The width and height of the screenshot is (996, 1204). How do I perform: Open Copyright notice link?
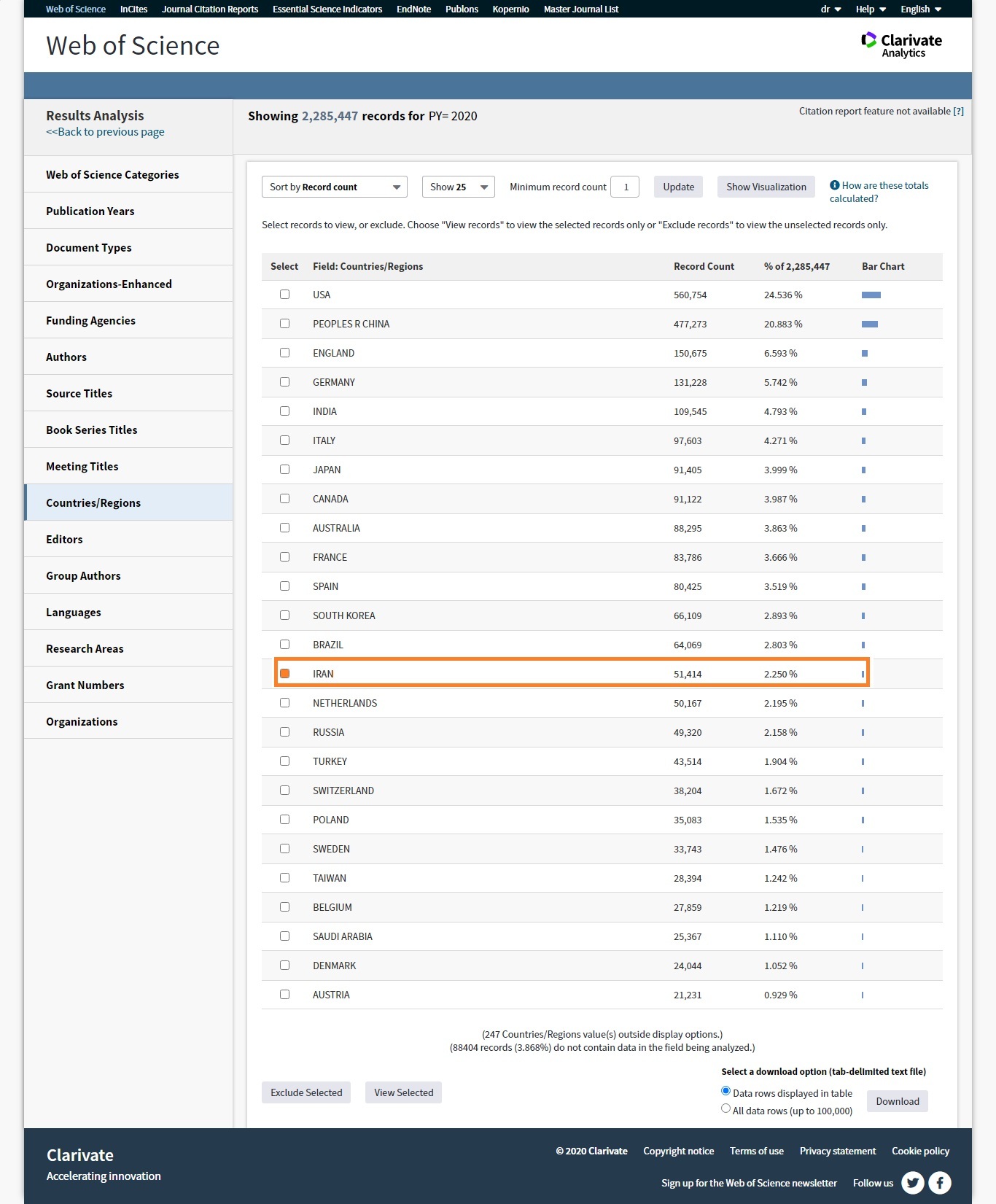(678, 1151)
